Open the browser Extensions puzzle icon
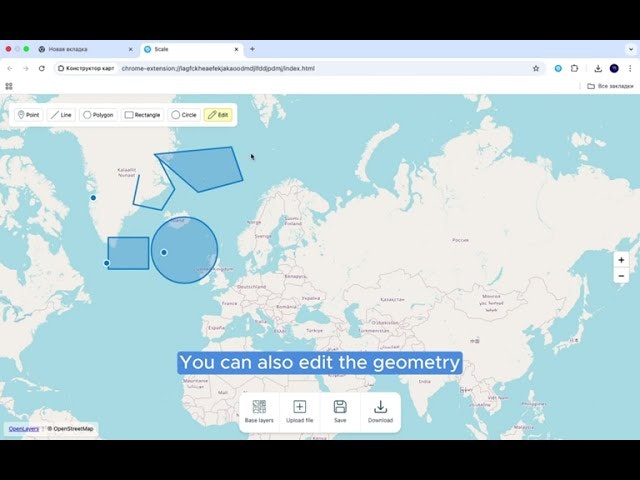 pos(574,69)
